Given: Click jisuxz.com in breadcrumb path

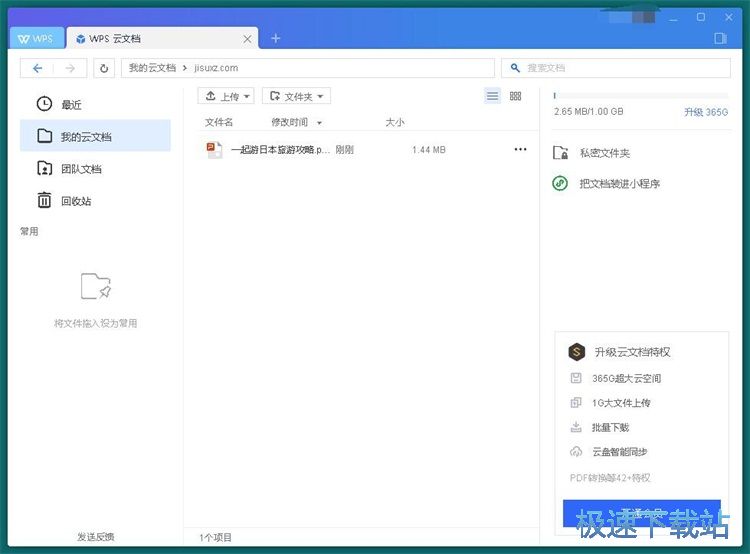Looking at the screenshot, I should tap(216, 68).
